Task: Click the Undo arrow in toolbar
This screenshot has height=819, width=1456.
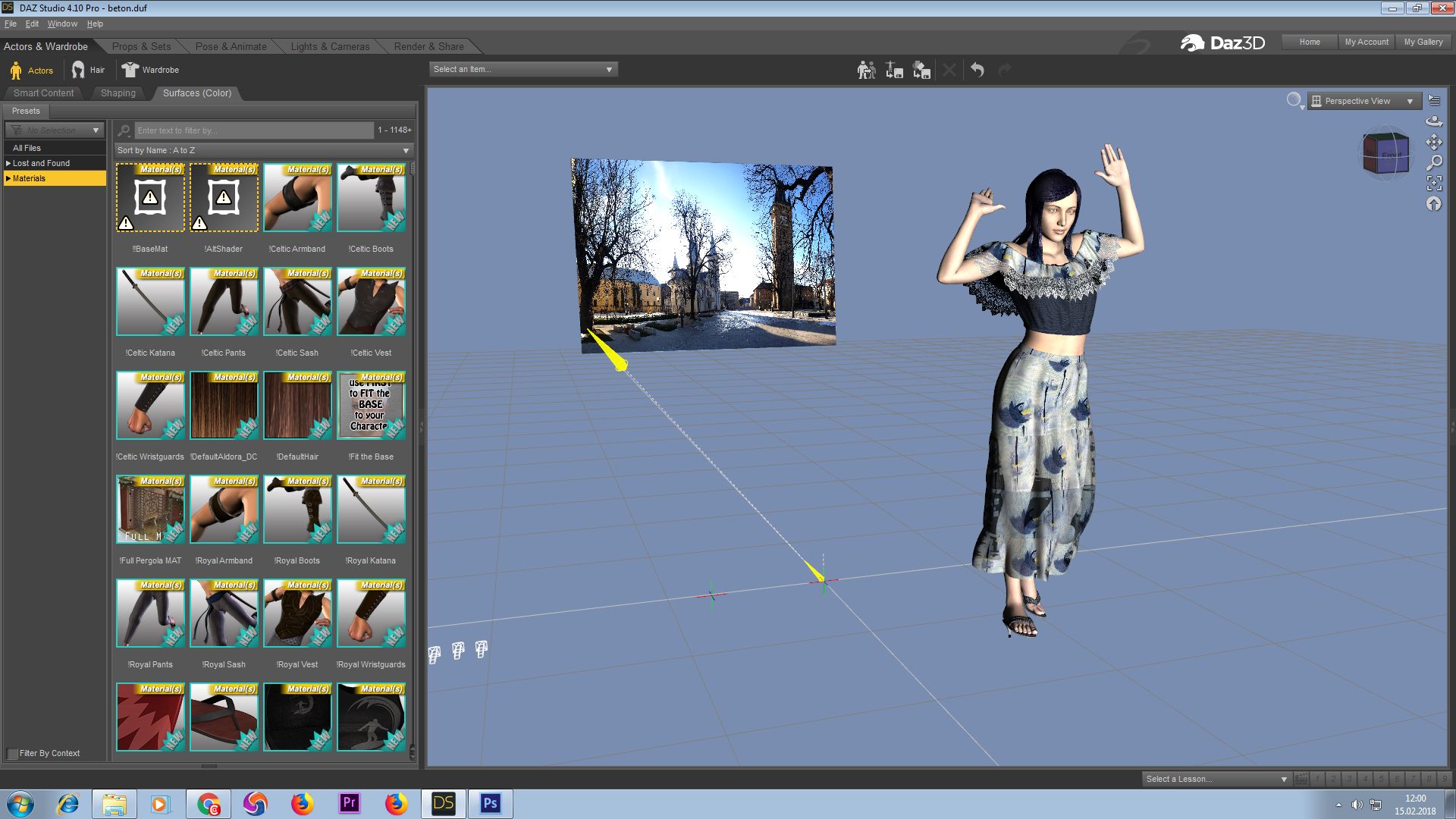Action: tap(977, 70)
